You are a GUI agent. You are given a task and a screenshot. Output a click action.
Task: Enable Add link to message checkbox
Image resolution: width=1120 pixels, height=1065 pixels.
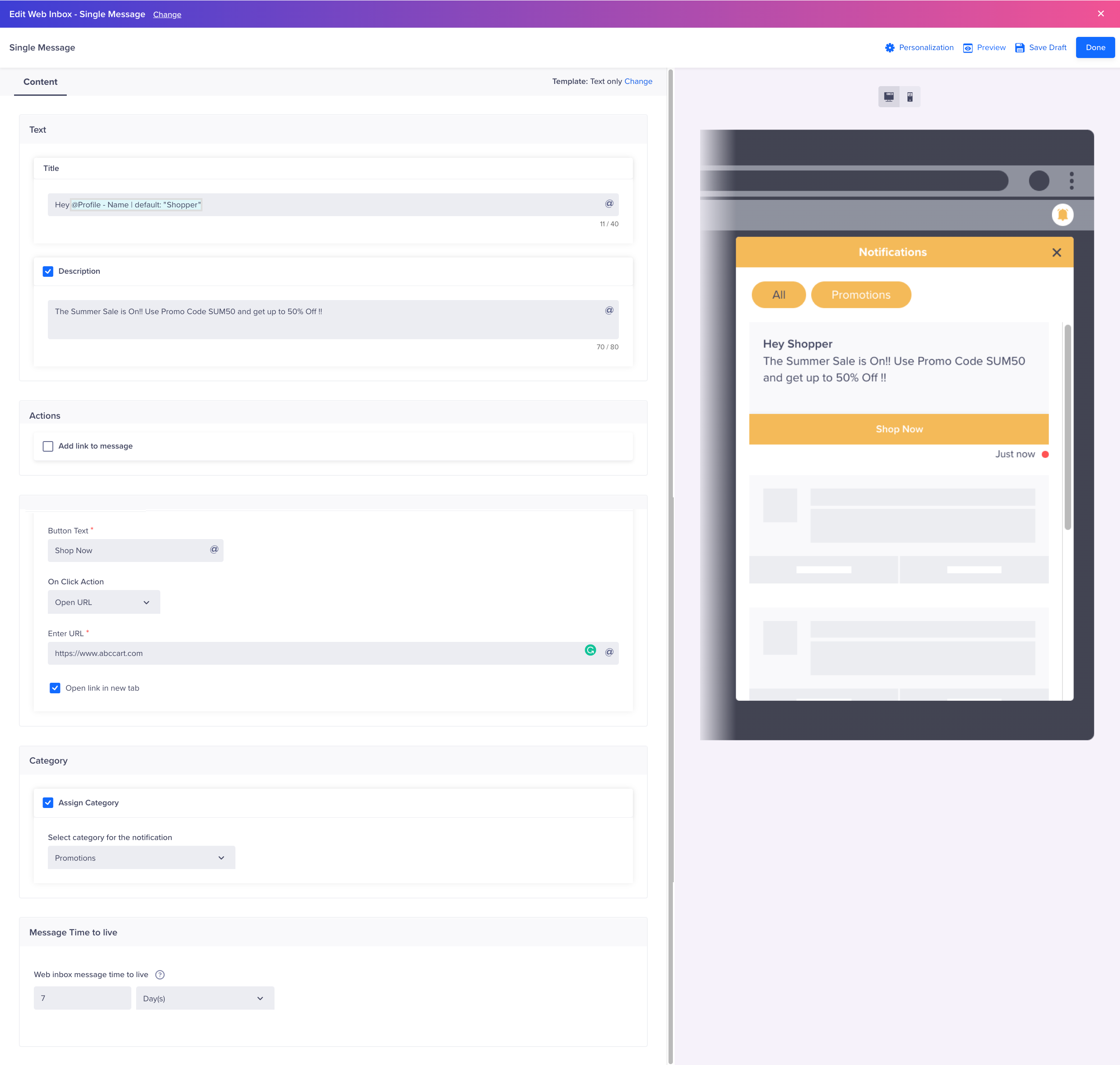click(48, 446)
